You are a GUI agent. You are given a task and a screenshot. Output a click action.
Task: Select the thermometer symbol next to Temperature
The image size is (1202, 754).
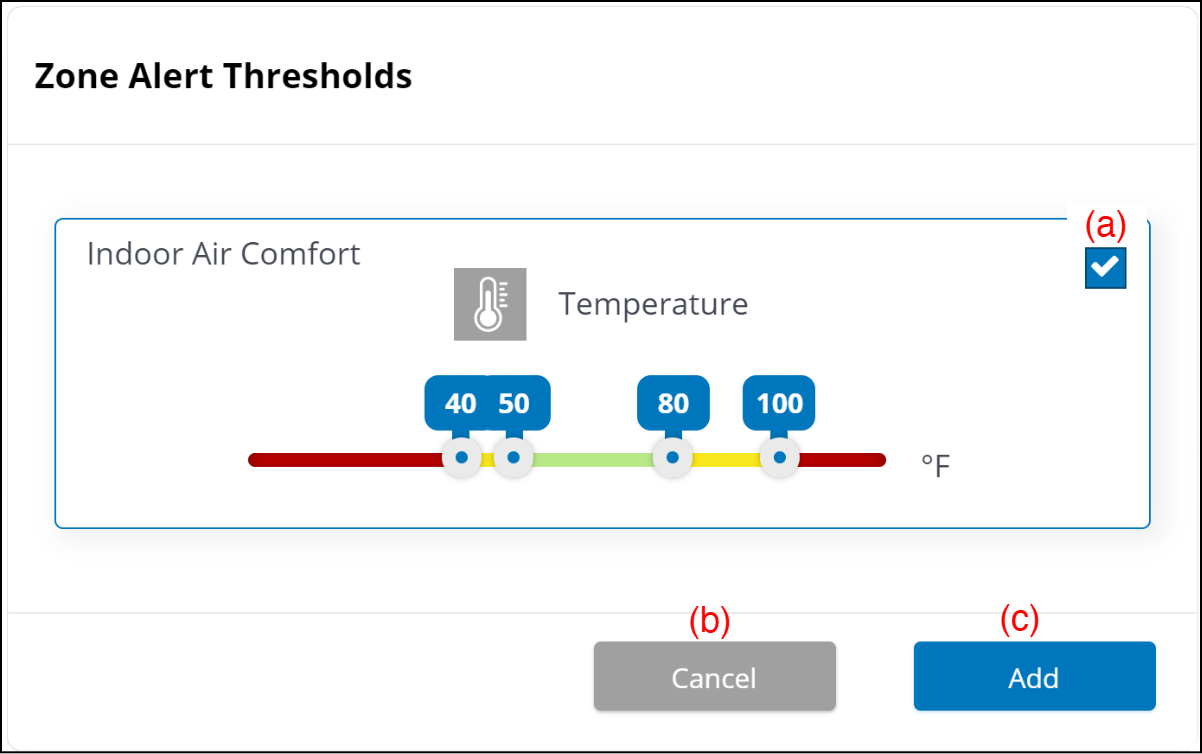(490, 303)
